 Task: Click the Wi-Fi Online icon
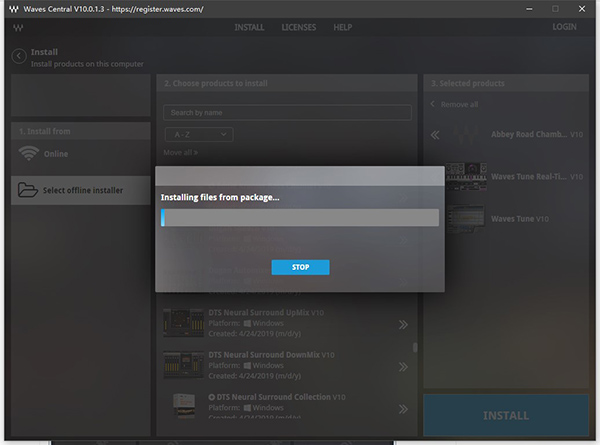pyautogui.click(x=29, y=153)
